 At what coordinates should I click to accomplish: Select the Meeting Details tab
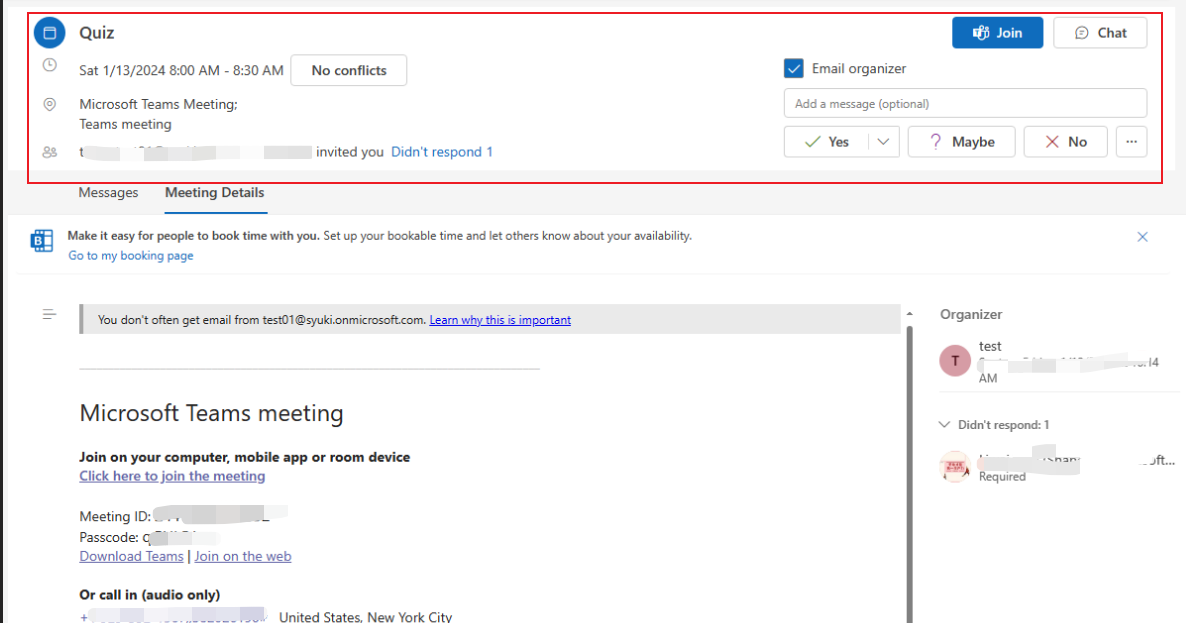pos(215,193)
